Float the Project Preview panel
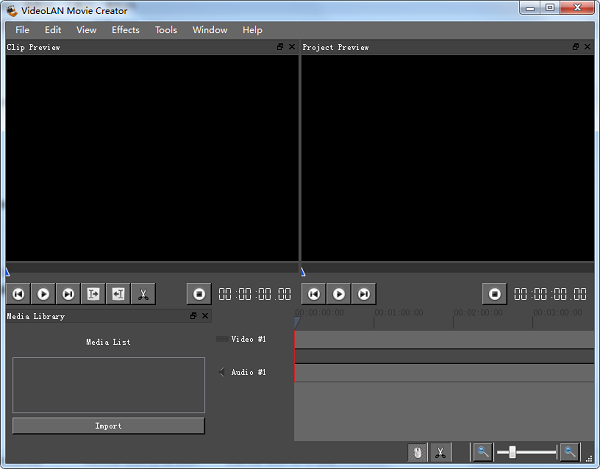Image resolution: width=600 pixels, height=469 pixels. (576, 47)
